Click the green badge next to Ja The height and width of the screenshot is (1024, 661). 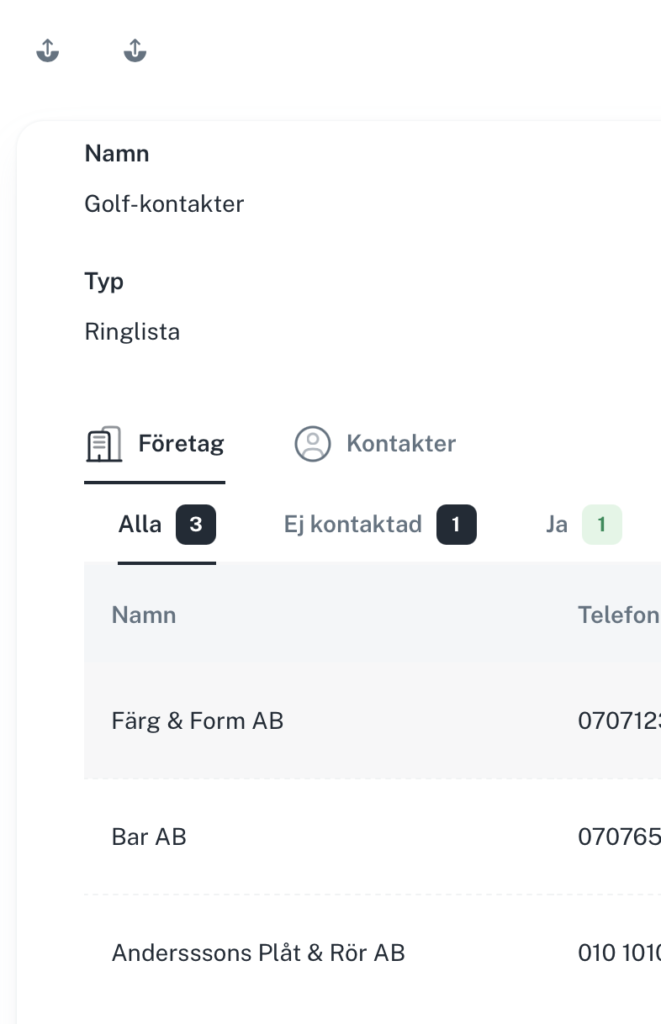(602, 524)
